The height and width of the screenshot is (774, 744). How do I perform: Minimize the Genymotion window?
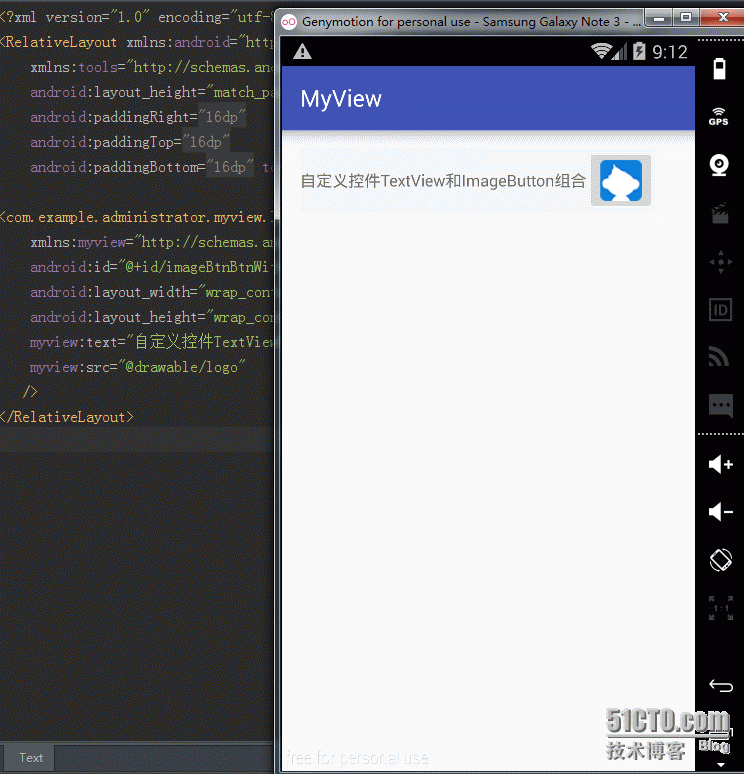pos(659,18)
